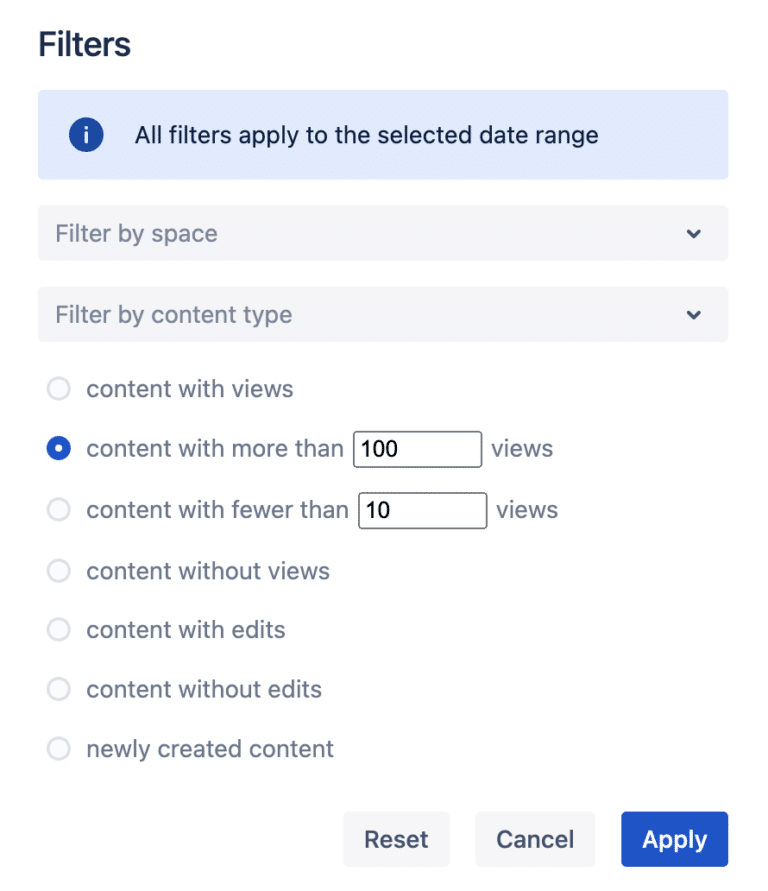Screen dimensions: 768x891
Task: Open the Filter by space dropdown
Action: pos(382,233)
